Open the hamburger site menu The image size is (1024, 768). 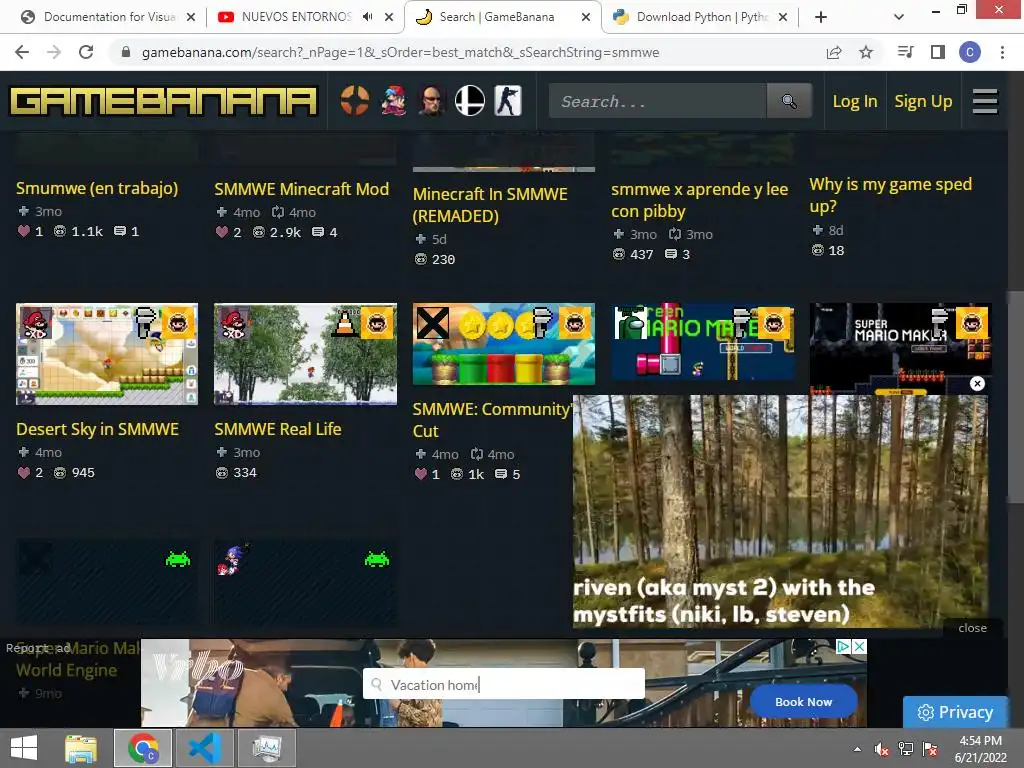coord(985,101)
